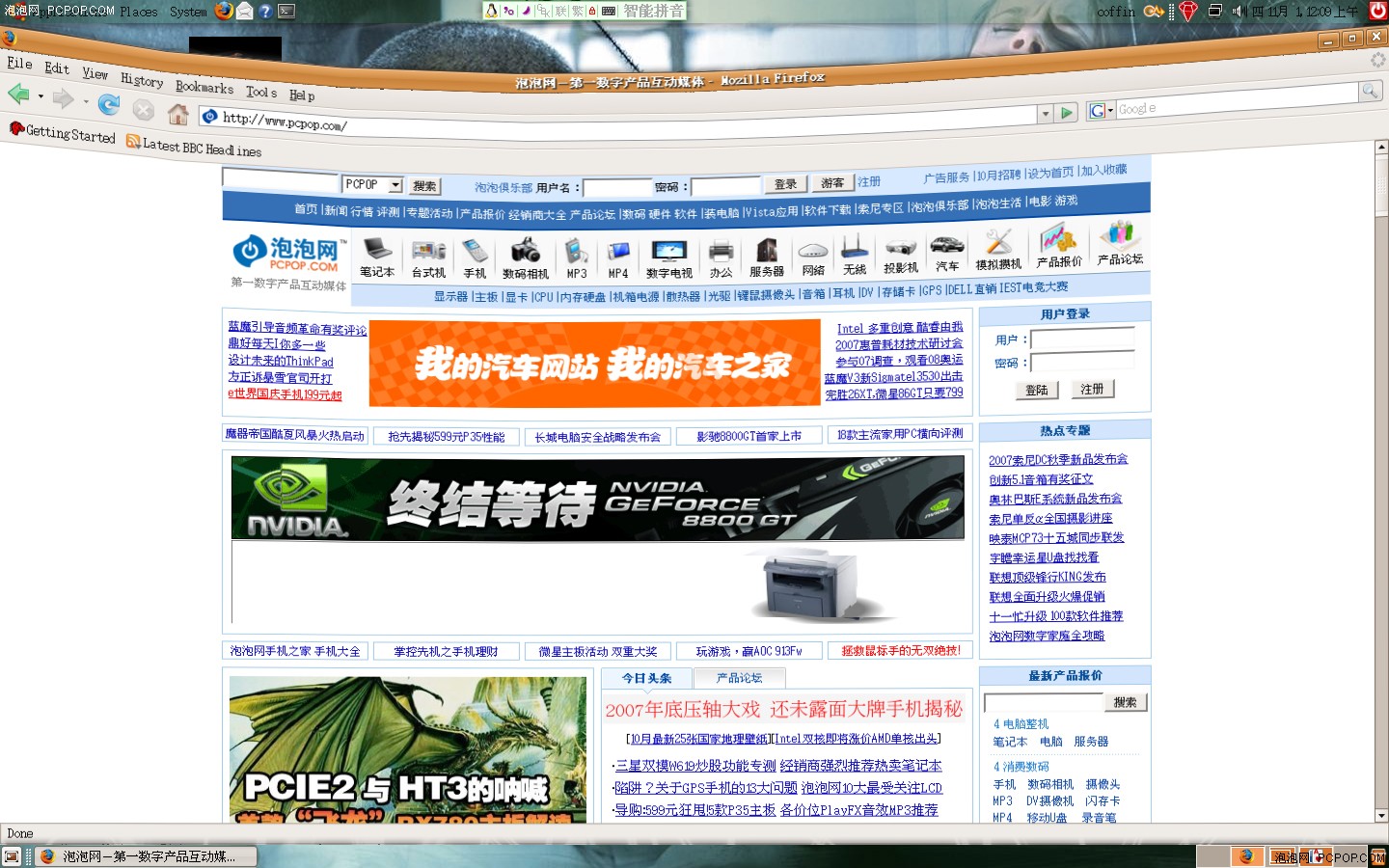
Task: Open the Help menu in Firefox
Action: point(302,95)
